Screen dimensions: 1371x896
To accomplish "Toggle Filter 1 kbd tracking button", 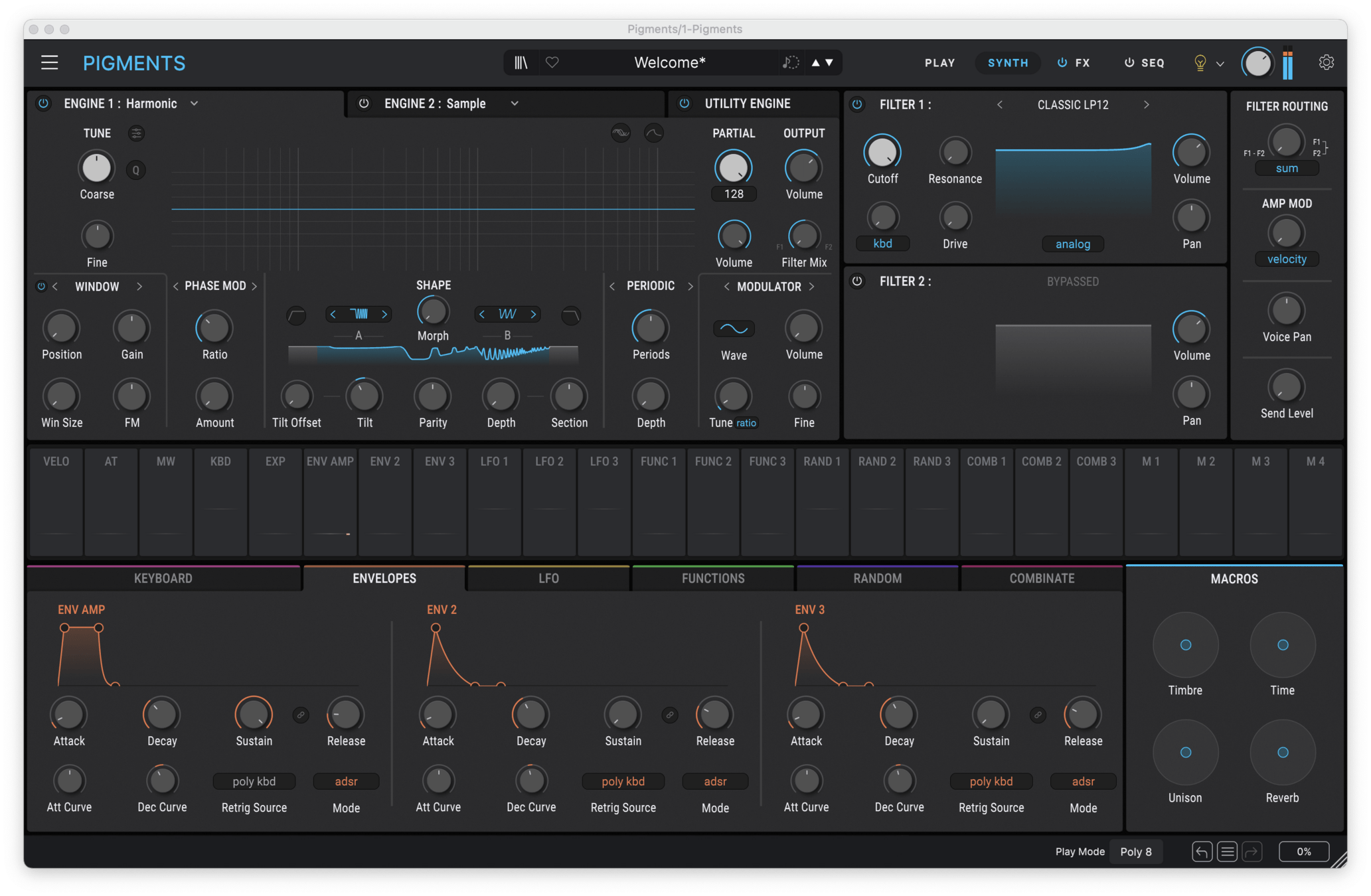I will (882, 244).
